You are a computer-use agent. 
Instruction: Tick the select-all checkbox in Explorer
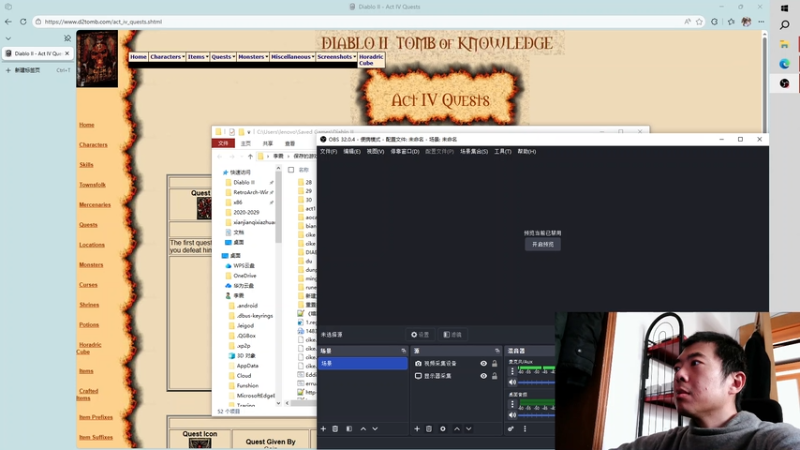(291, 169)
